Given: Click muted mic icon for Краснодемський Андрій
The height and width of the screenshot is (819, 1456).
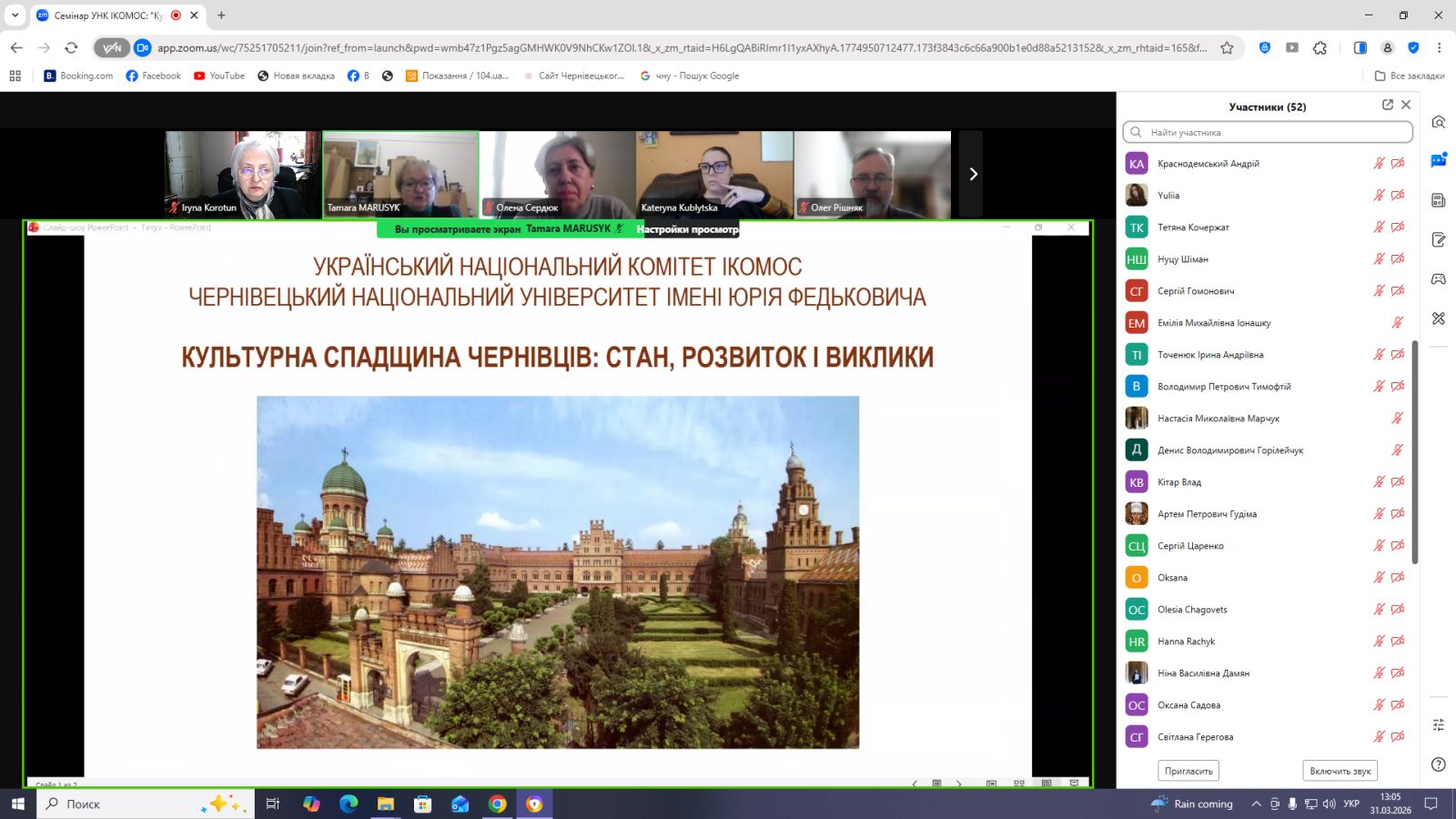Looking at the screenshot, I should [1379, 164].
